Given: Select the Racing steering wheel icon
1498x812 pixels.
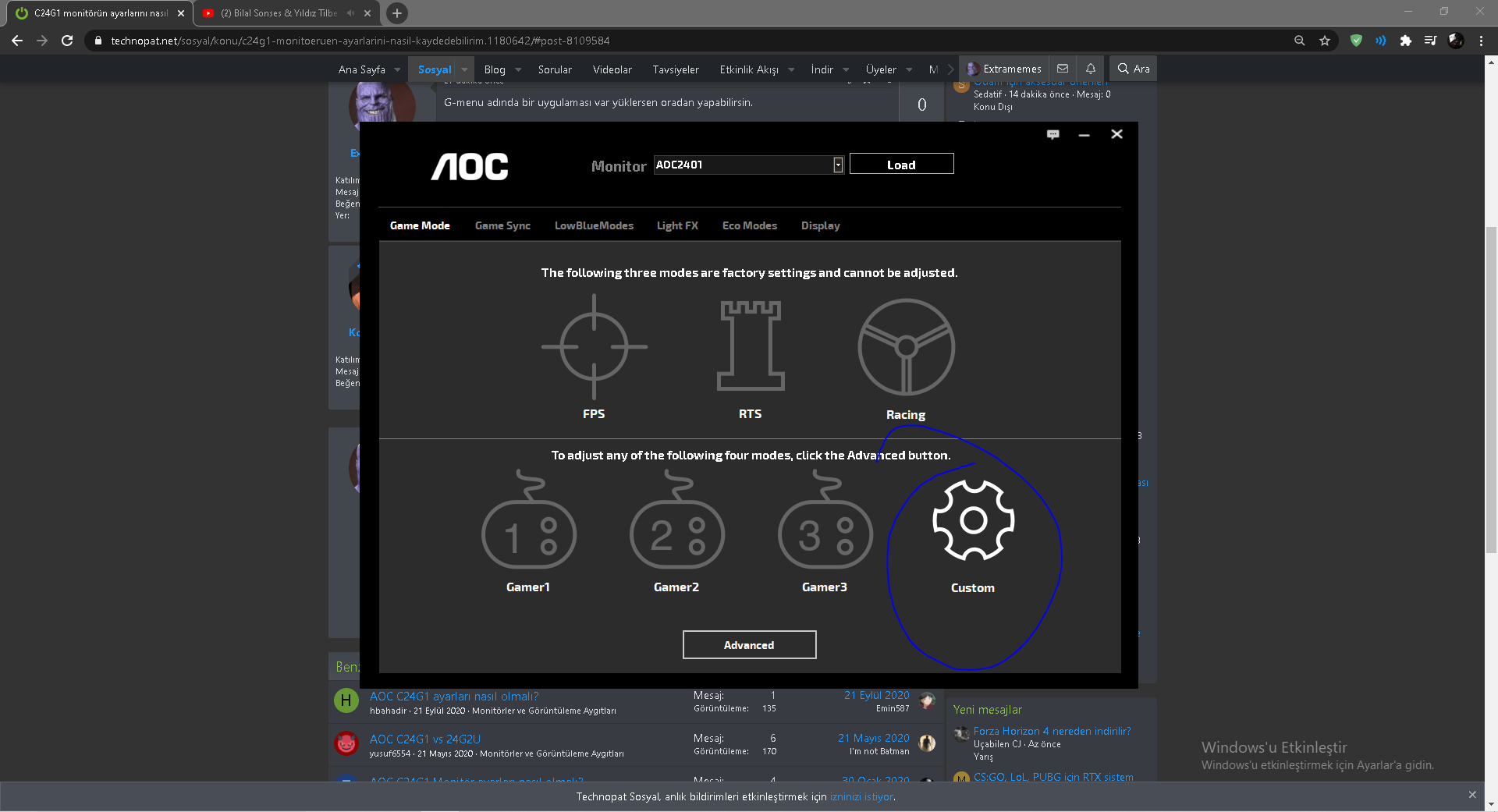Looking at the screenshot, I should [906, 347].
